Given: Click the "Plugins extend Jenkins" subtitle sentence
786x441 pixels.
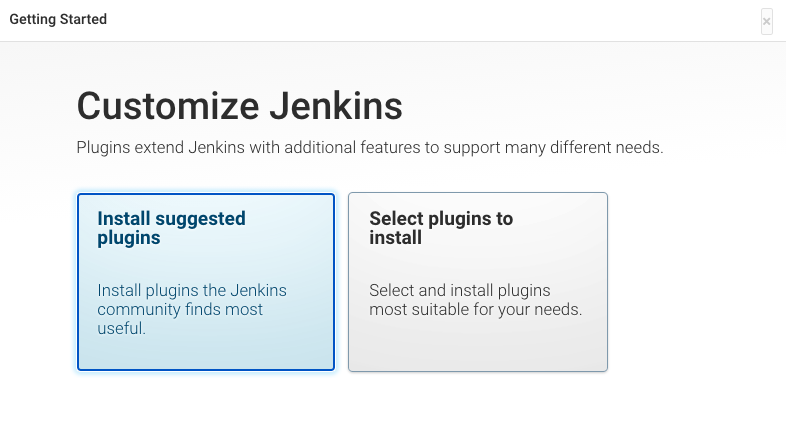Looking at the screenshot, I should click(x=370, y=148).
